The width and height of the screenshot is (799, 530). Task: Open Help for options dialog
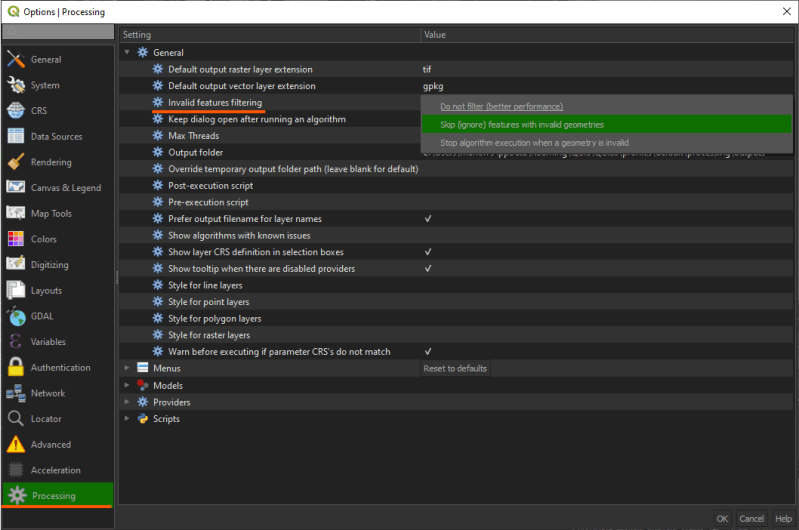click(783, 518)
